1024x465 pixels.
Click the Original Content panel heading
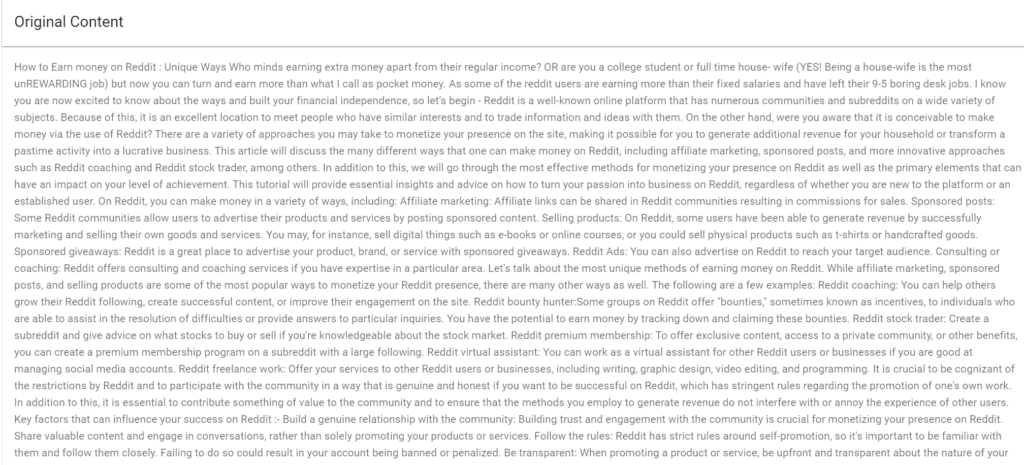coord(69,22)
